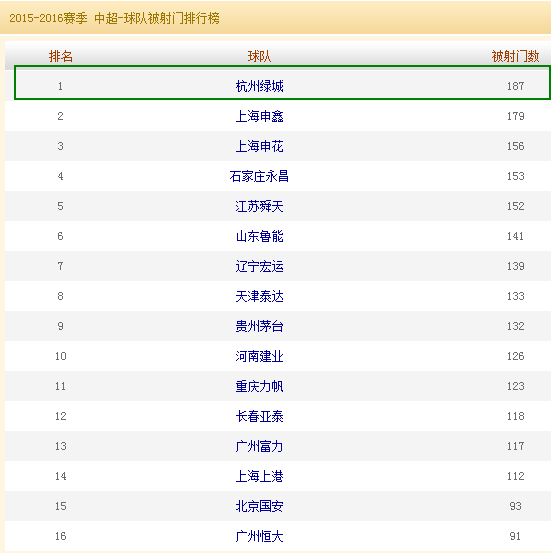Viewport: 551px width, 553px height.
Task: Click the 山东鲁能 team link
Action: point(259,236)
